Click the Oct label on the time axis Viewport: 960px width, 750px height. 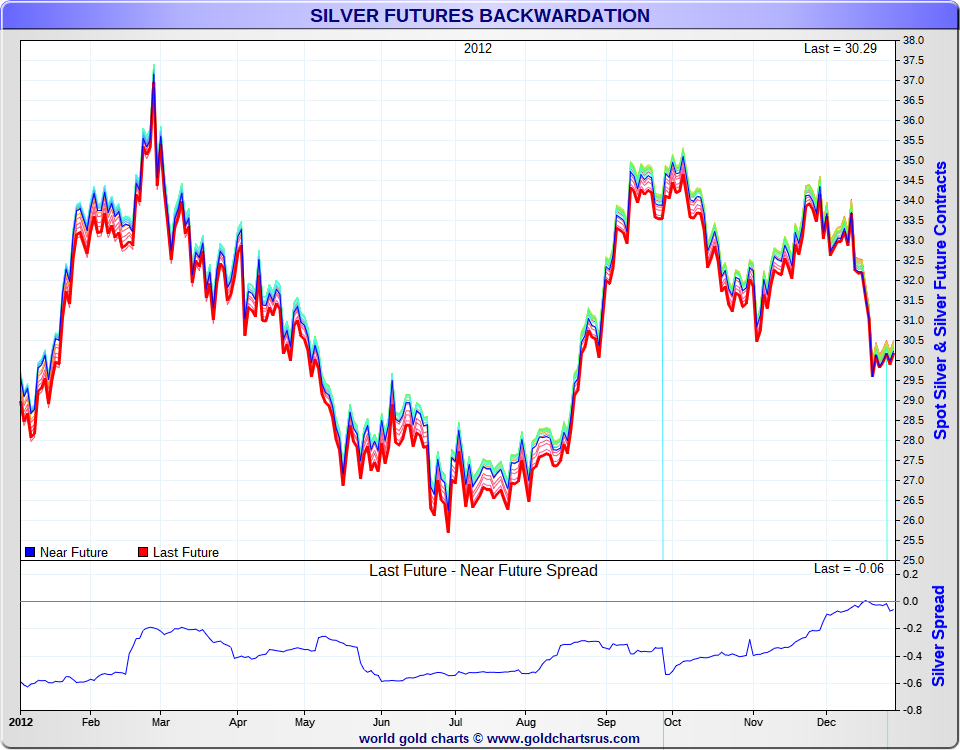672,722
